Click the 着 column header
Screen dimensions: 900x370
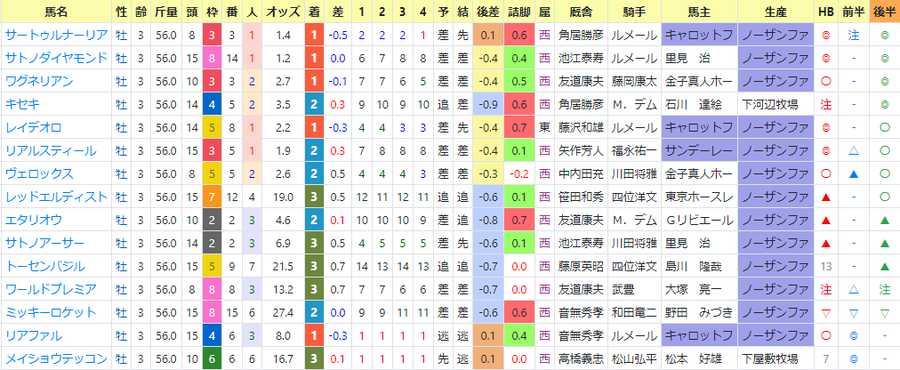pyautogui.click(x=314, y=11)
